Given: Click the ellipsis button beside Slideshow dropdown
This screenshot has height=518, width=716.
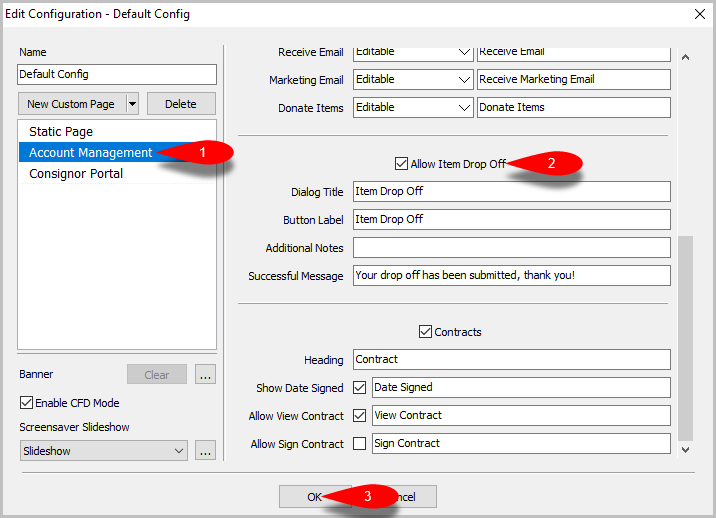Looking at the screenshot, I should pos(205,451).
